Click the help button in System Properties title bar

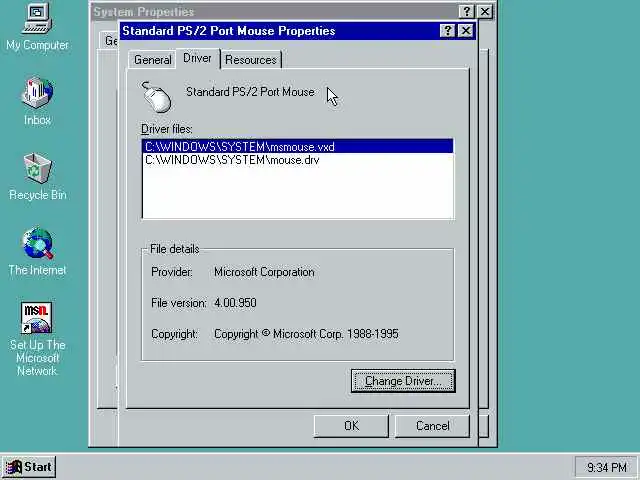pos(466,11)
